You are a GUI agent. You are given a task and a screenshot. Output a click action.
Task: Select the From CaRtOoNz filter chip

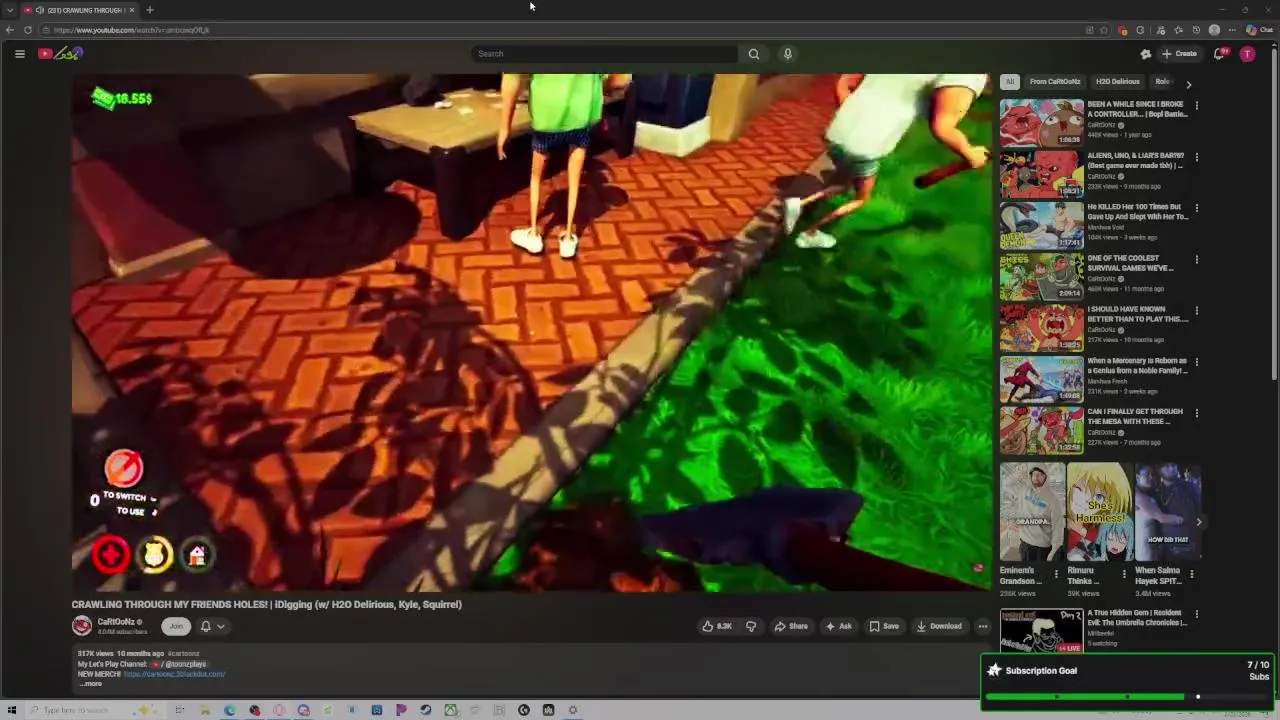tap(1055, 82)
